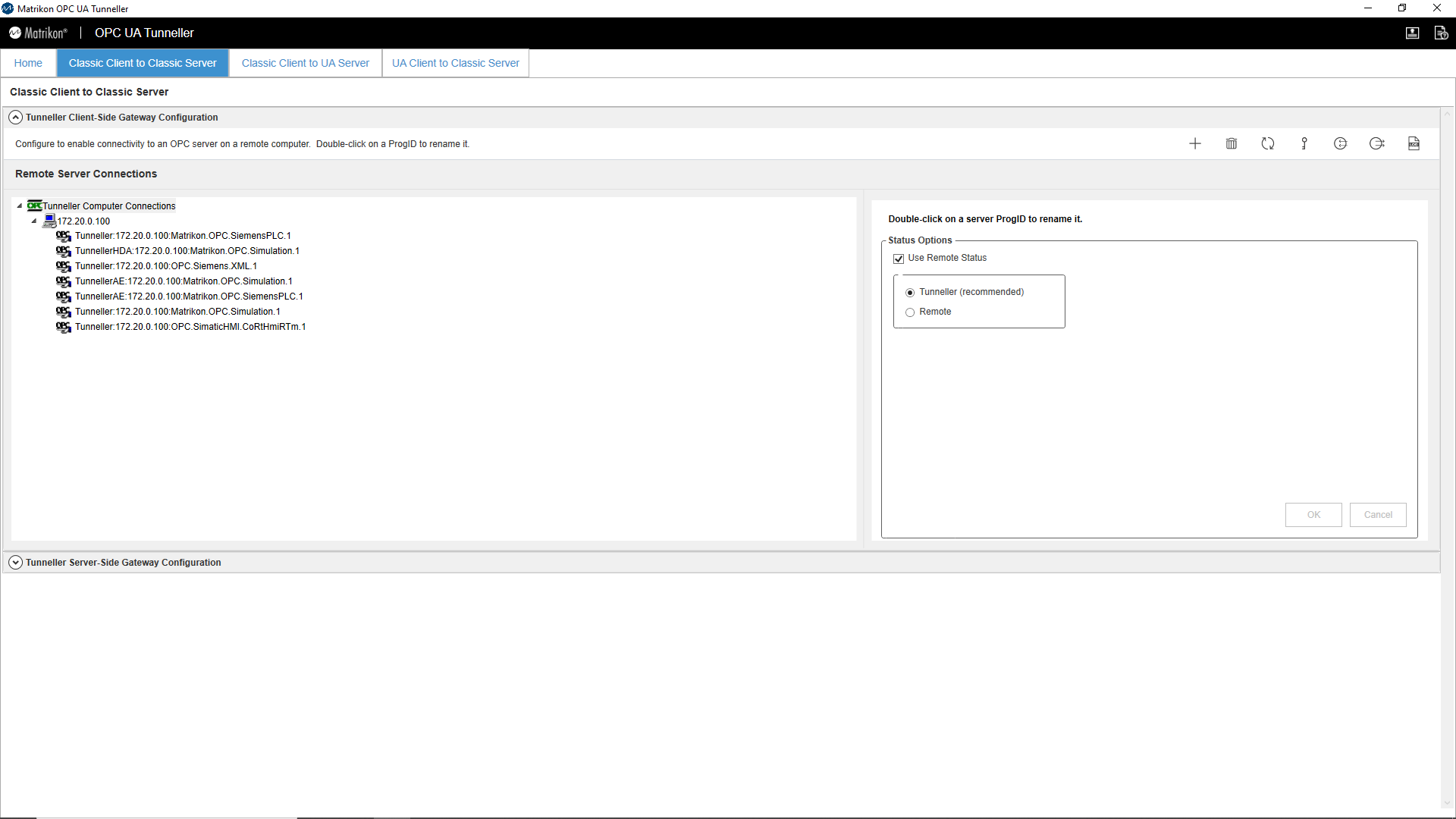Screen dimensions: 1456x819
Task: Restore down the application window
Action: [x=1402, y=8]
